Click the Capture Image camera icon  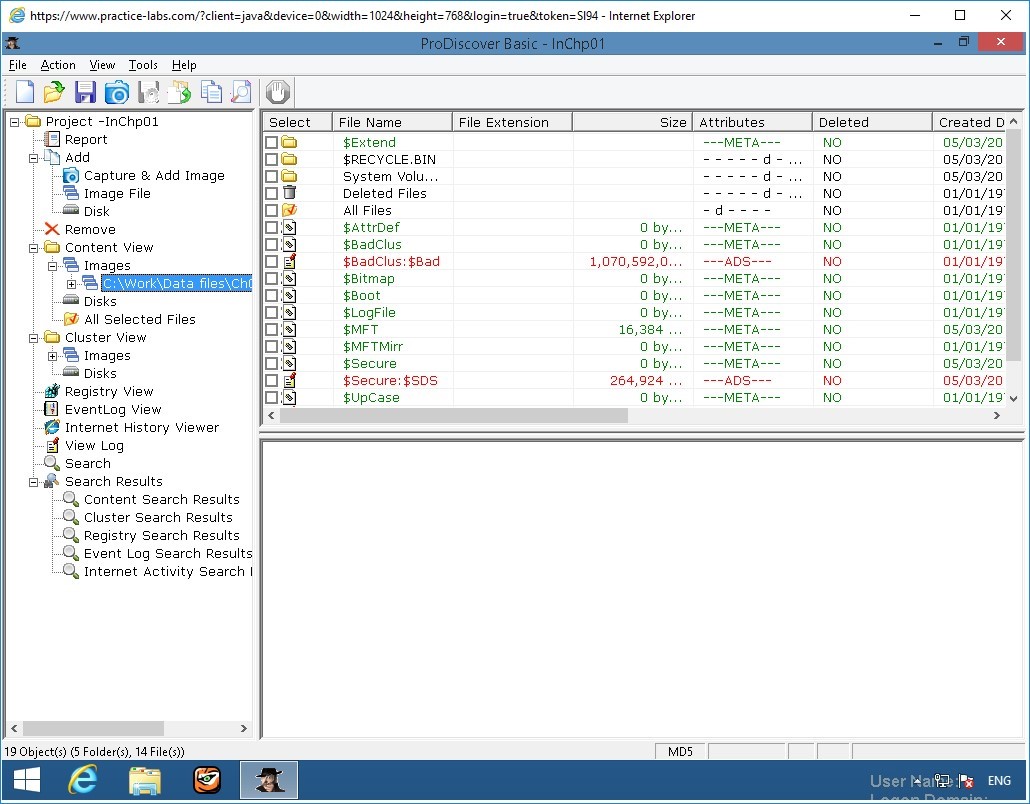117,92
